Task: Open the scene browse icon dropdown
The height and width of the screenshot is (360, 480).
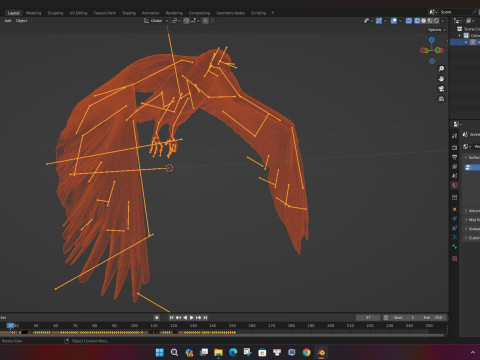Action: pyautogui.click(x=433, y=12)
